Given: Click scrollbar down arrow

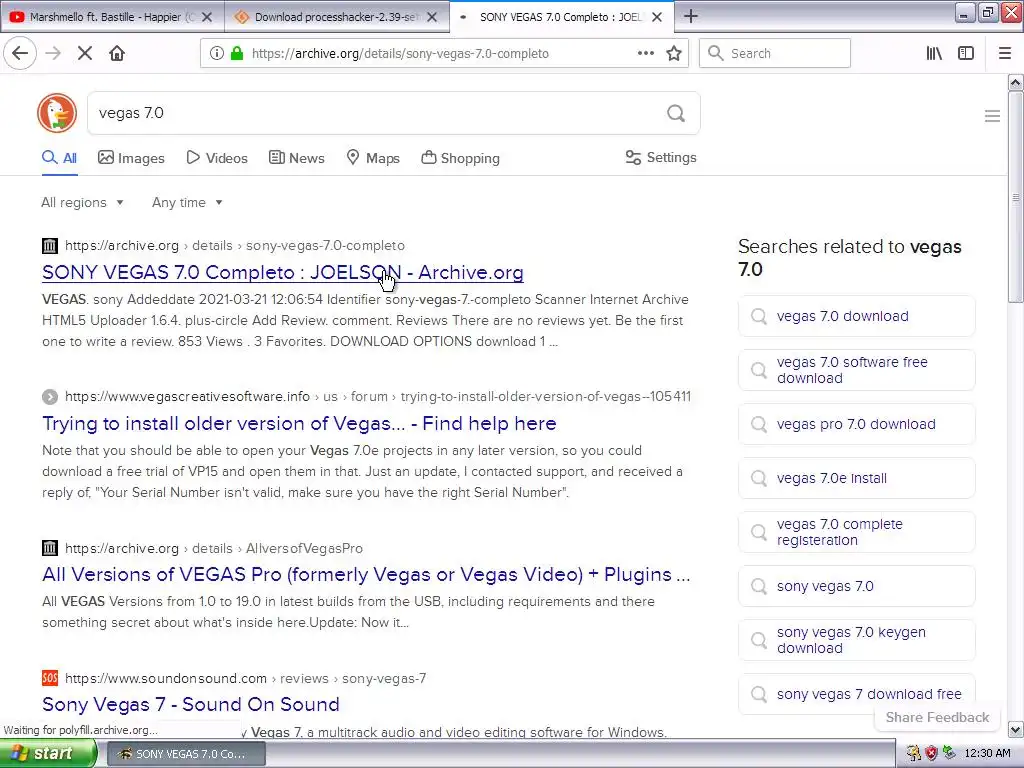Looking at the screenshot, I should pyautogui.click(x=1016, y=729).
